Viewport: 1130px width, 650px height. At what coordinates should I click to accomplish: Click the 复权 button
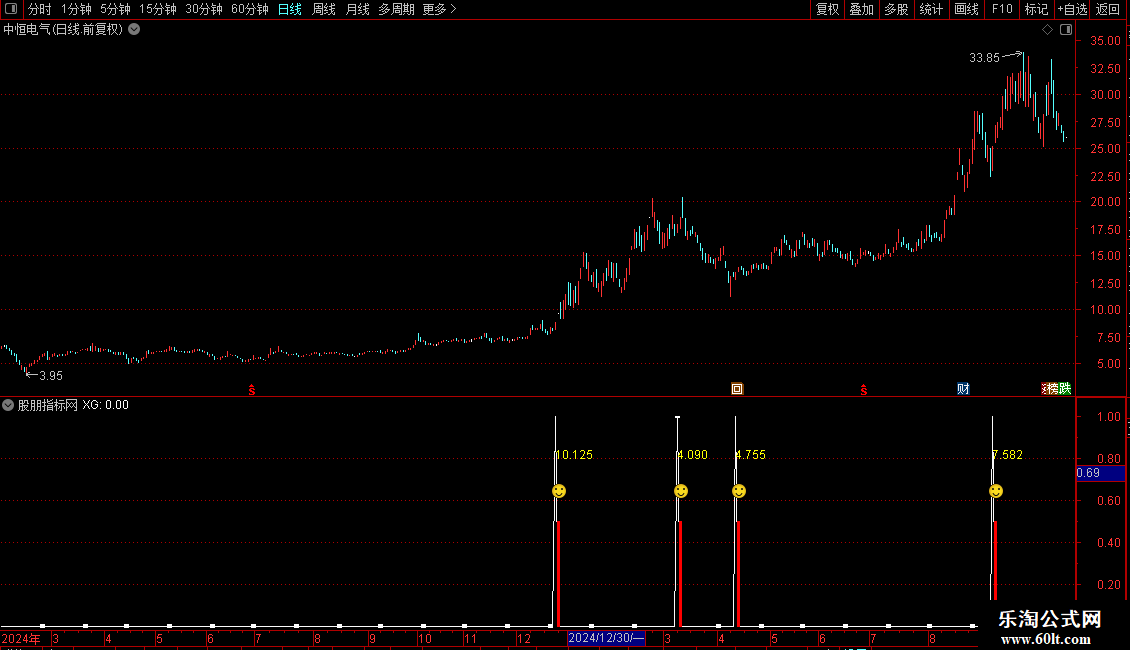point(827,9)
